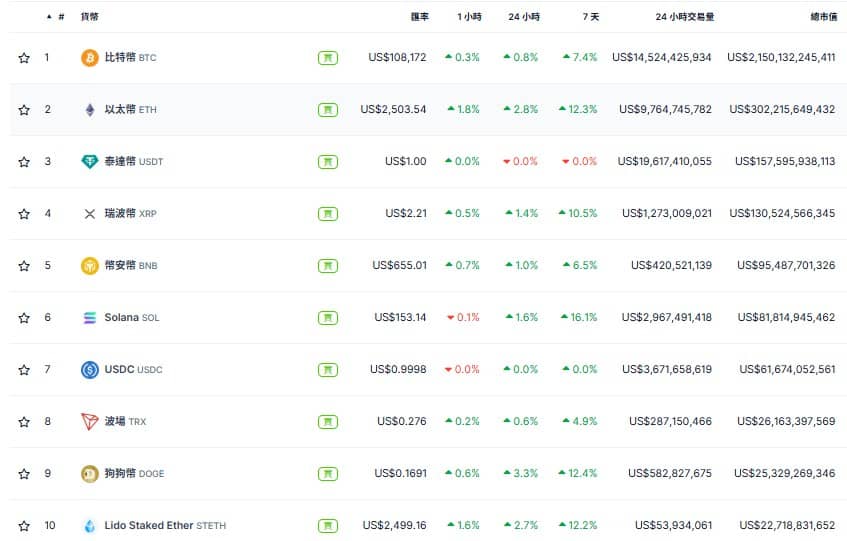
Task: Open the green buy badge for BNB
Action: [x=328, y=266]
